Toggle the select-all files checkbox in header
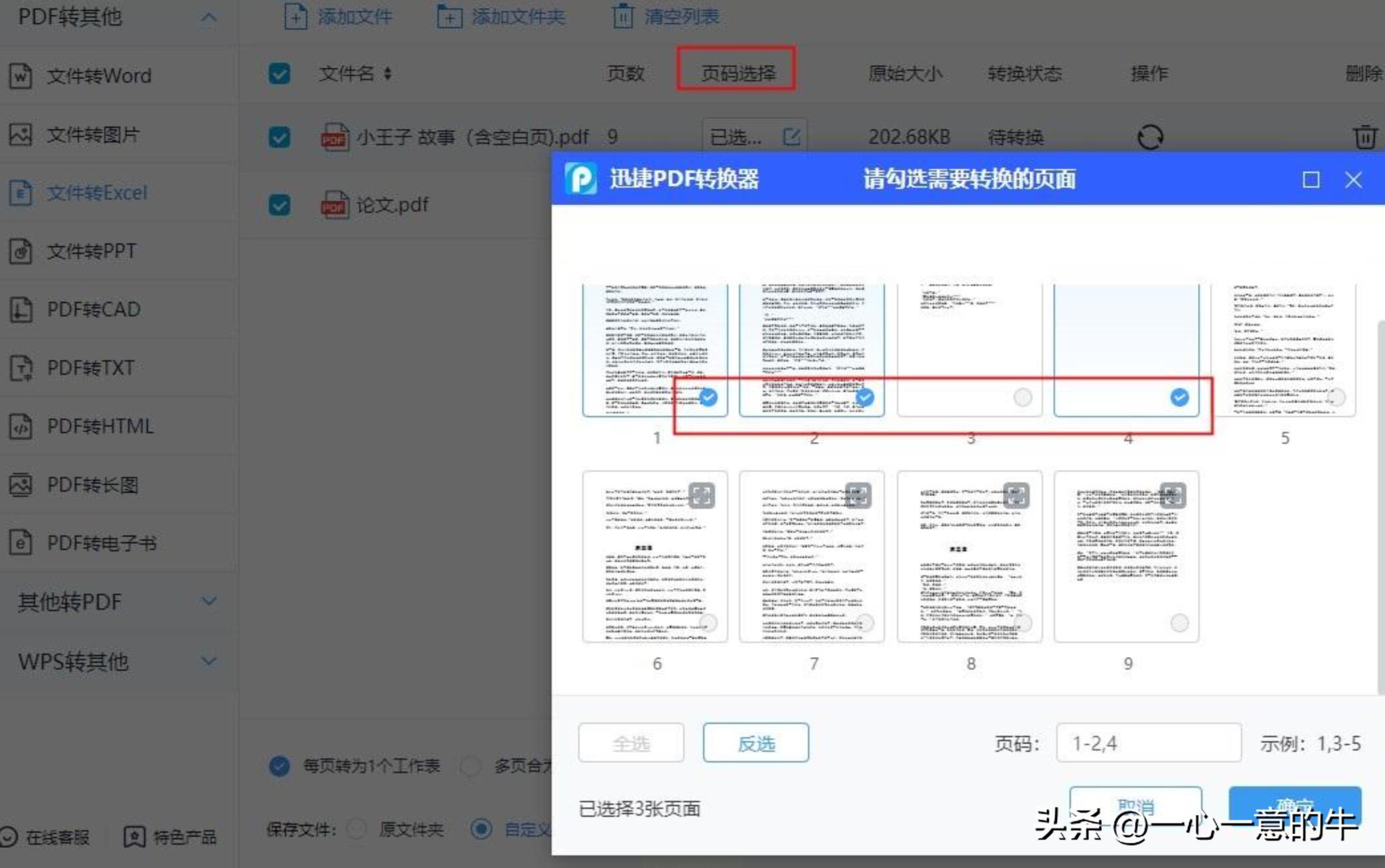 [x=280, y=73]
